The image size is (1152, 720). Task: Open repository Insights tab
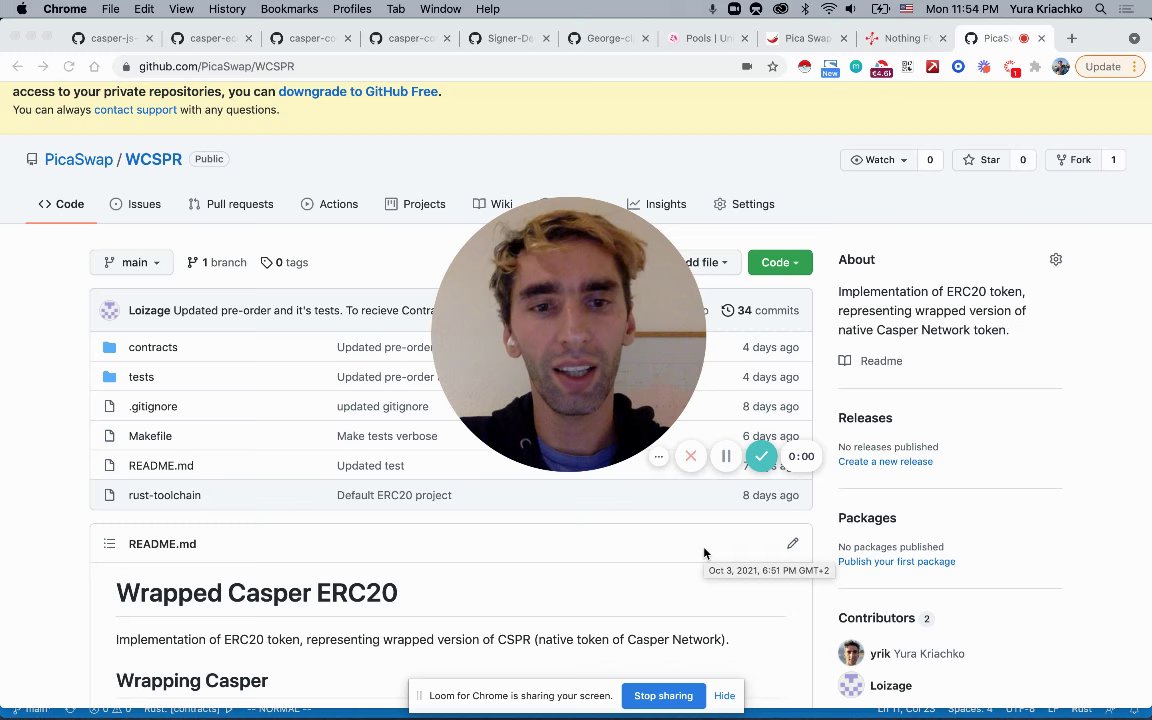[x=657, y=204]
